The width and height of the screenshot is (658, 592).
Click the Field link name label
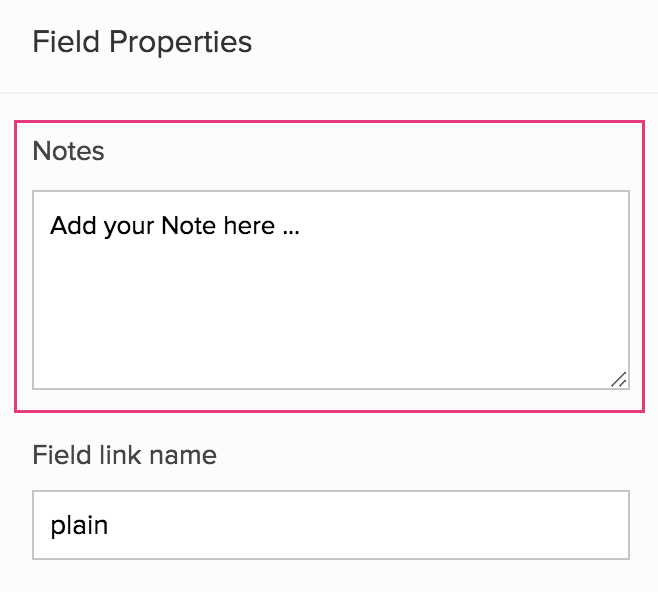[x=124, y=455]
